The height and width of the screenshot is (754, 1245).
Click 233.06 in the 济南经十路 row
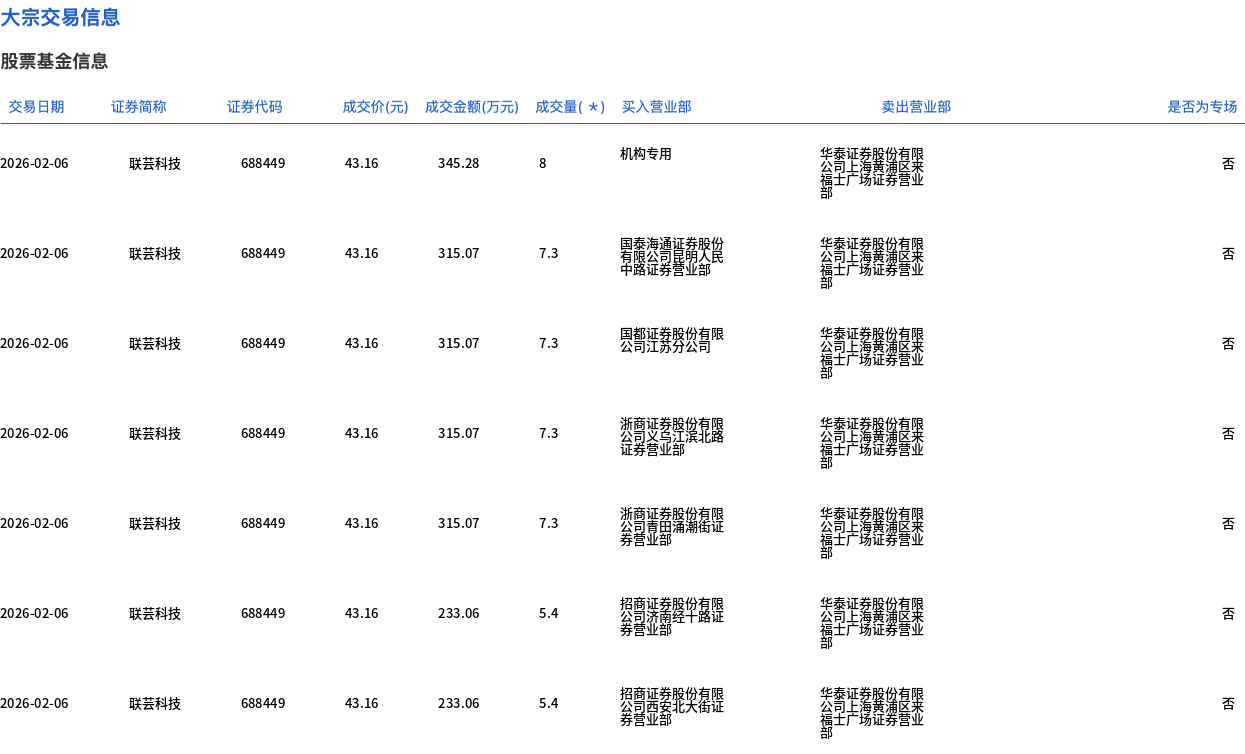coord(458,613)
